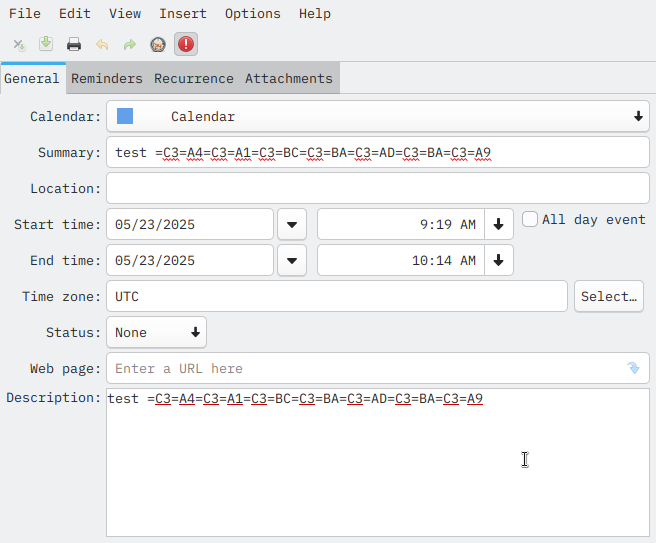The image size is (656, 543).
Task: Click the Undo arrow icon
Action: coord(102,44)
